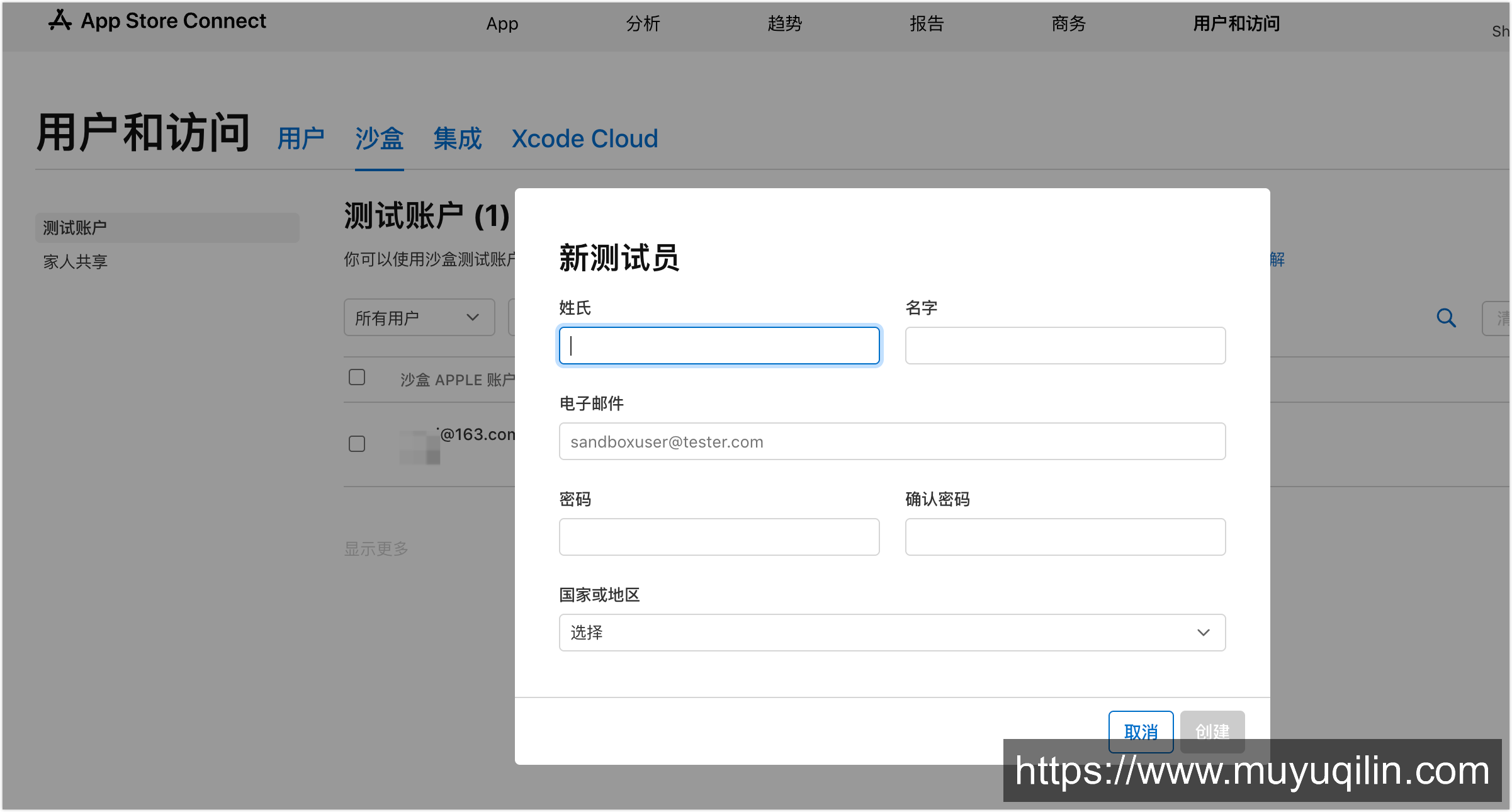
Task: Open the App menu in top navigation
Action: pyautogui.click(x=502, y=24)
